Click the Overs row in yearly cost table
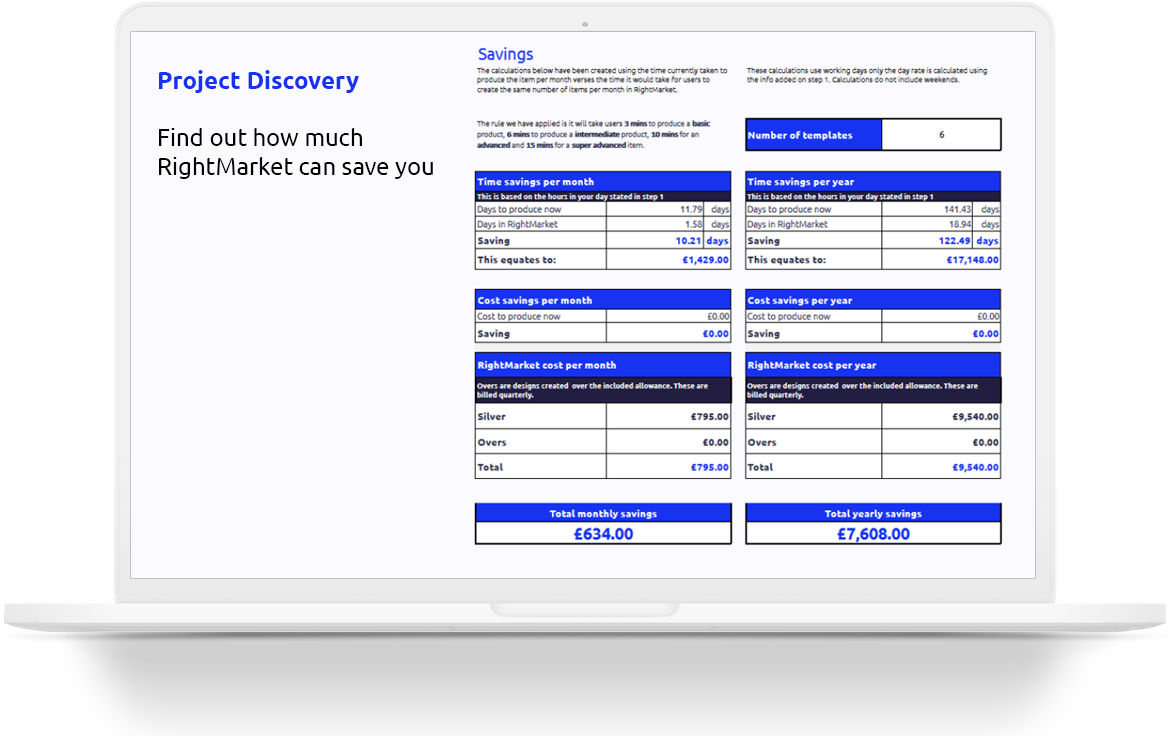Viewport: 1175px width, 736px height. (872, 441)
